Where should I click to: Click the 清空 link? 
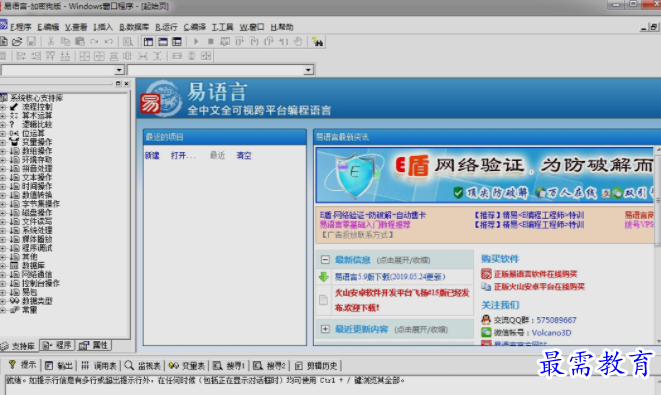point(244,156)
